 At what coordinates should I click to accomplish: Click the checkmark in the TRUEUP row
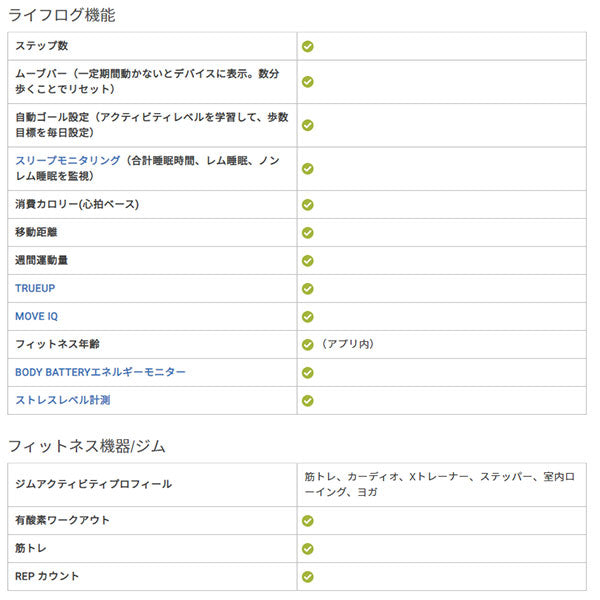308,288
